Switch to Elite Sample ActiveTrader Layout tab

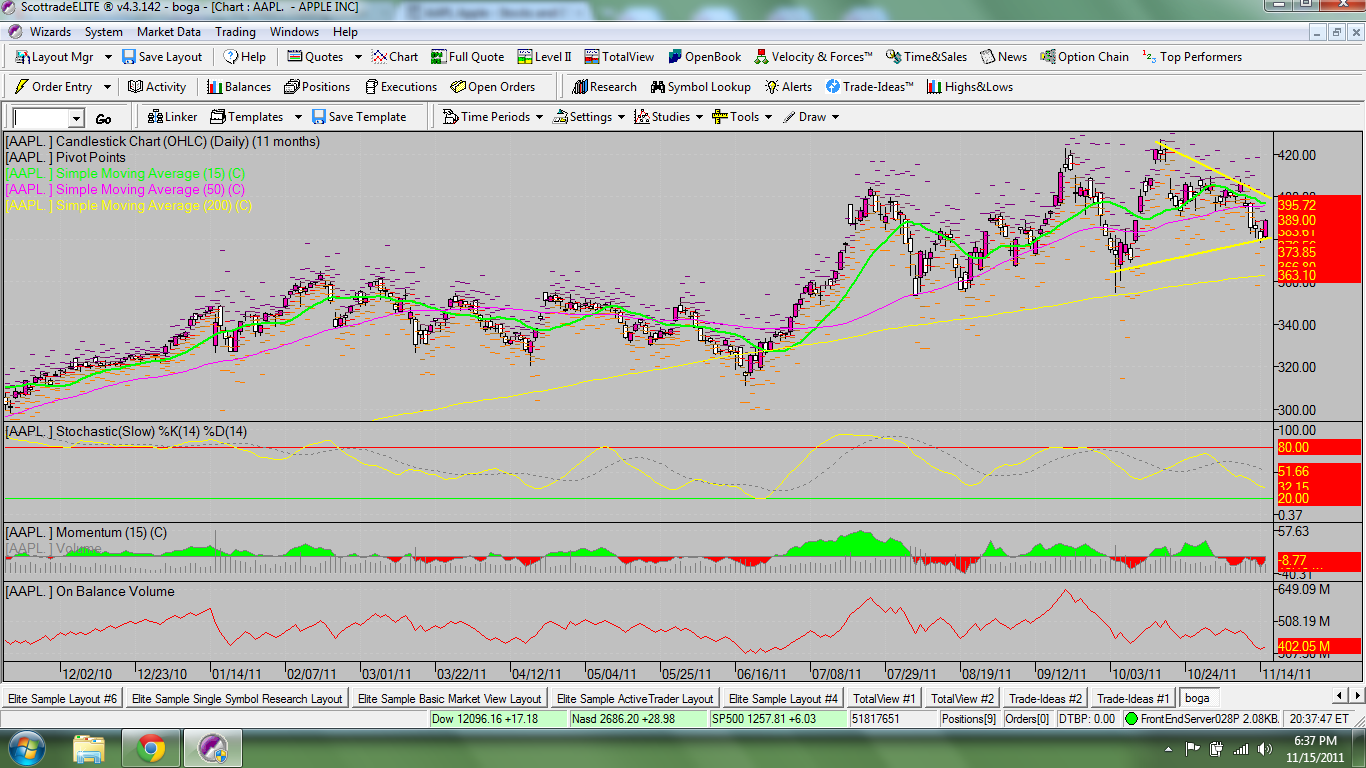click(635, 699)
